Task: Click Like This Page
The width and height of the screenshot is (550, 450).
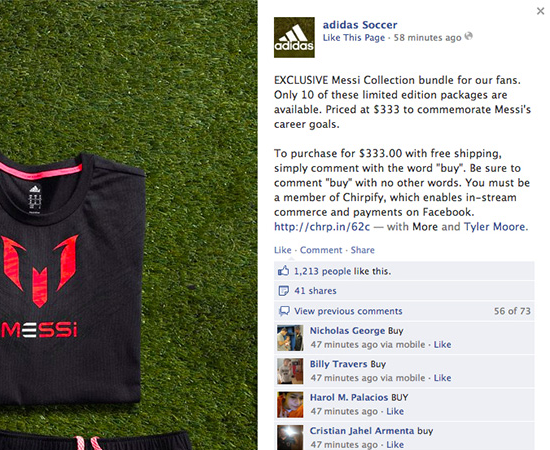Action: coord(354,38)
